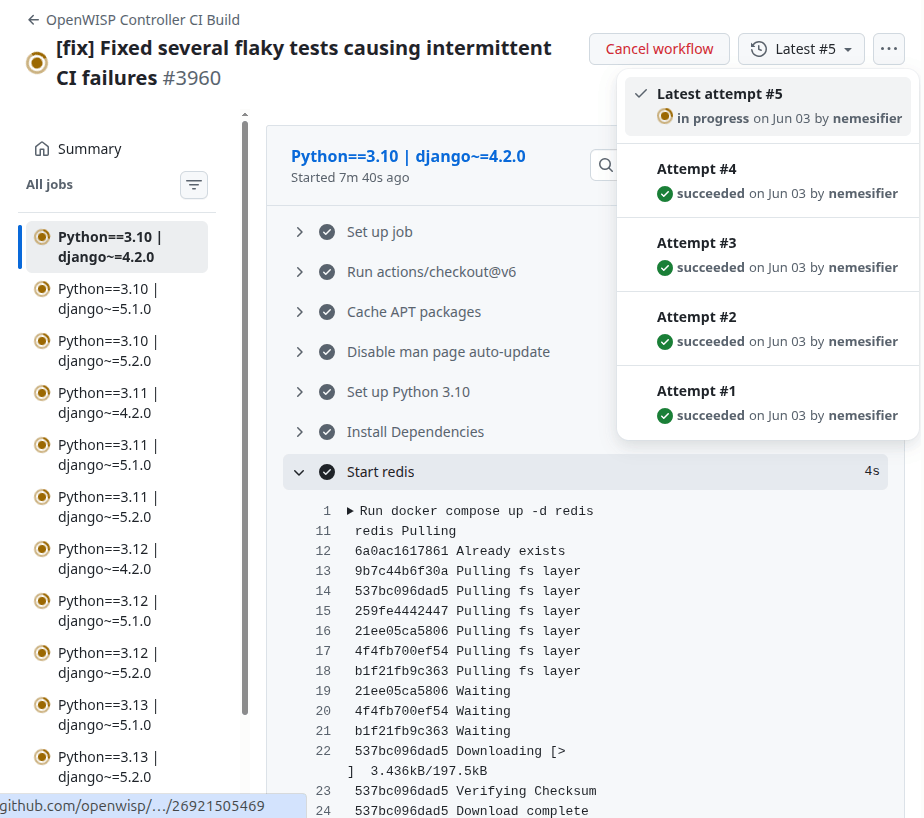The image size is (924, 818).
Task: Expand the Cache APT packages step
Action: (x=299, y=312)
